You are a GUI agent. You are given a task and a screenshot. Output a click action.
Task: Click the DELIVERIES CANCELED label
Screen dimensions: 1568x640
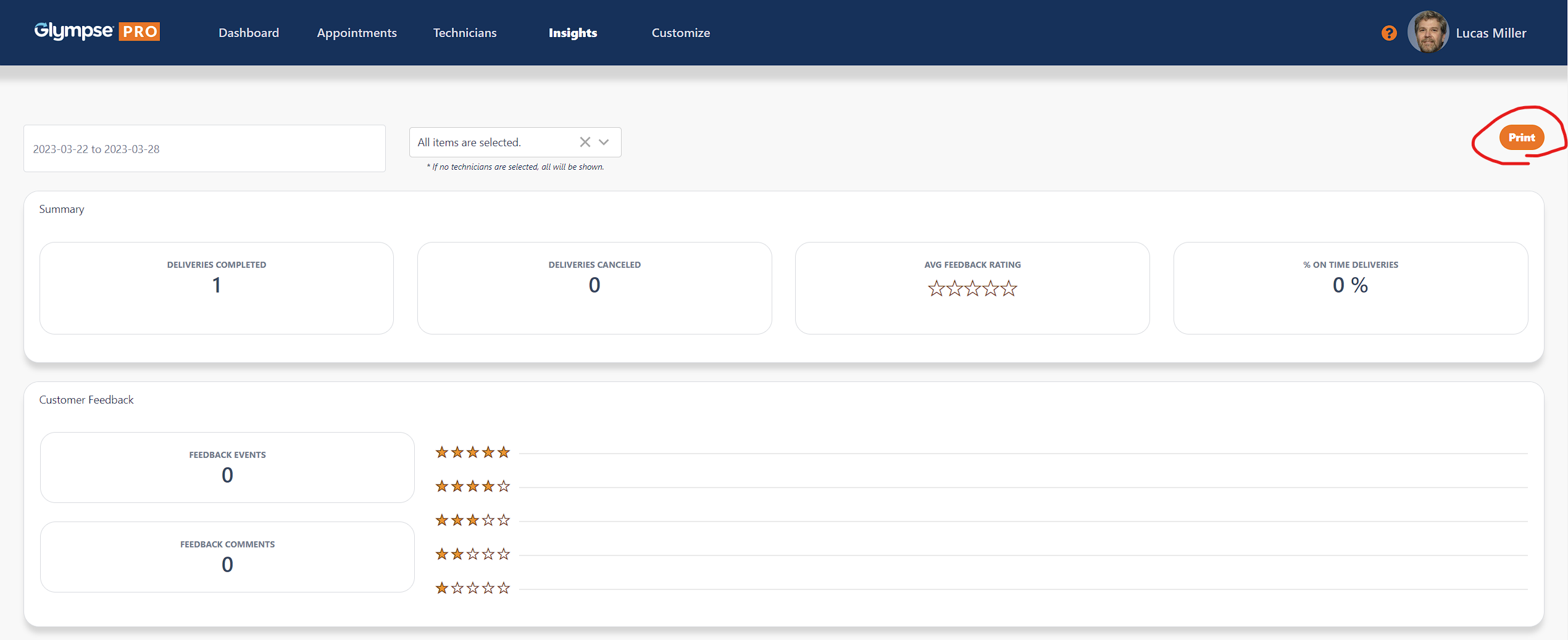594,265
